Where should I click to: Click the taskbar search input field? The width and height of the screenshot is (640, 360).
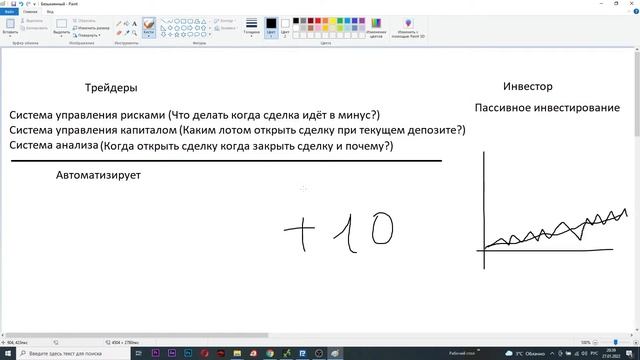pyautogui.click(x=73, y=353)
